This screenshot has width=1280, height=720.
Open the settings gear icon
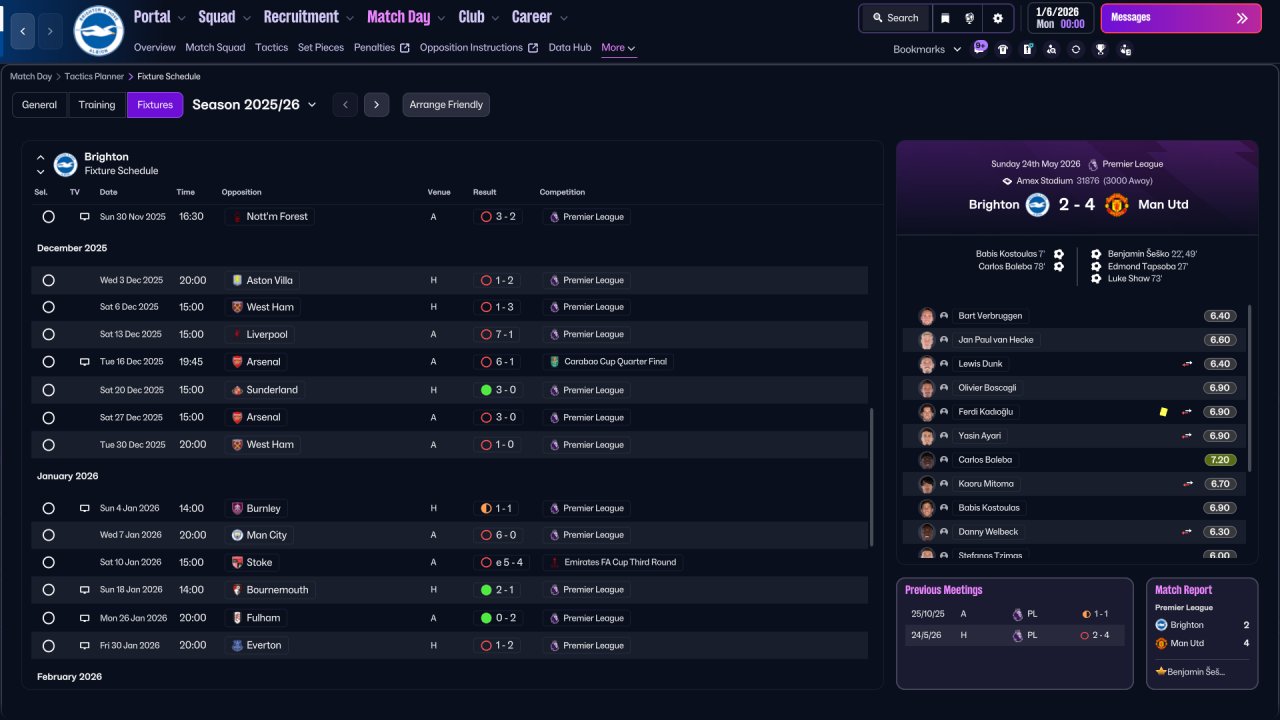997,18
